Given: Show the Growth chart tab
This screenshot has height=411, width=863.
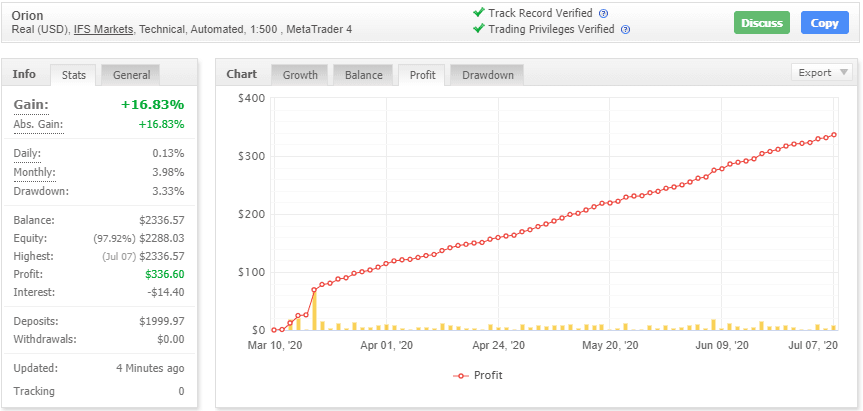Looking at the screenshot, I should [300, 75].
